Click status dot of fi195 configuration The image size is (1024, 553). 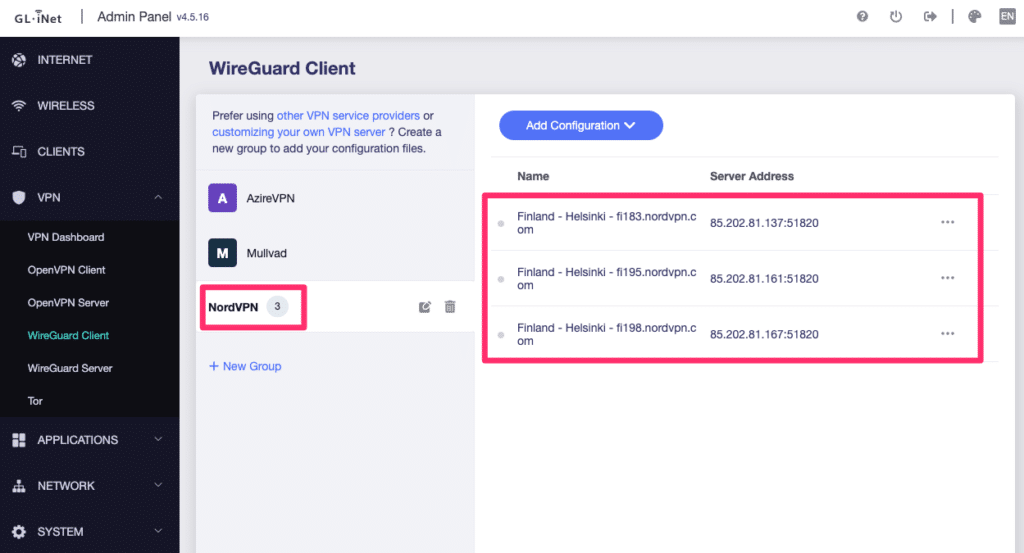click(x=501, y=279)
